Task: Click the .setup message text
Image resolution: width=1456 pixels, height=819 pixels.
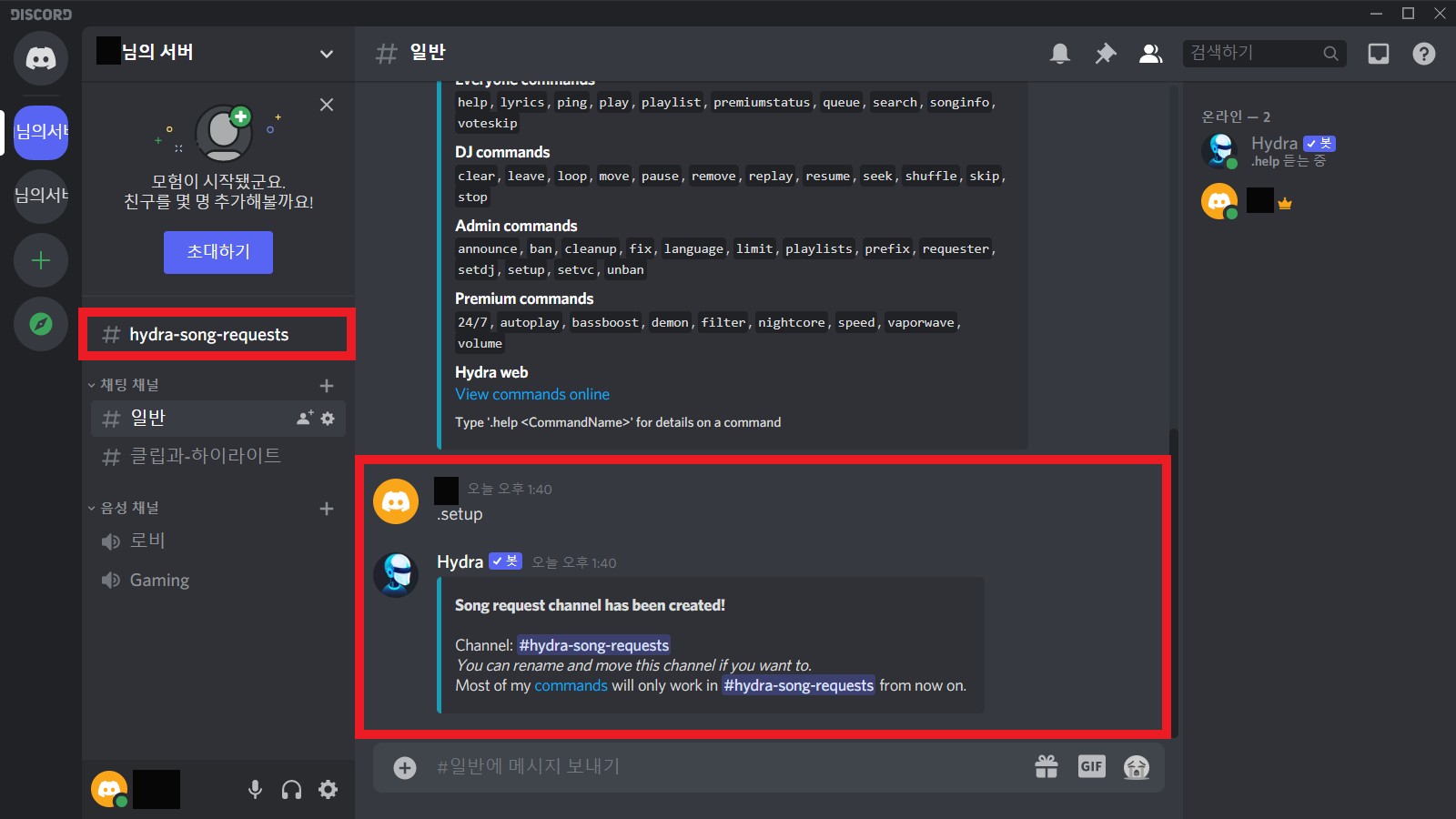Action: coord(460,514)
